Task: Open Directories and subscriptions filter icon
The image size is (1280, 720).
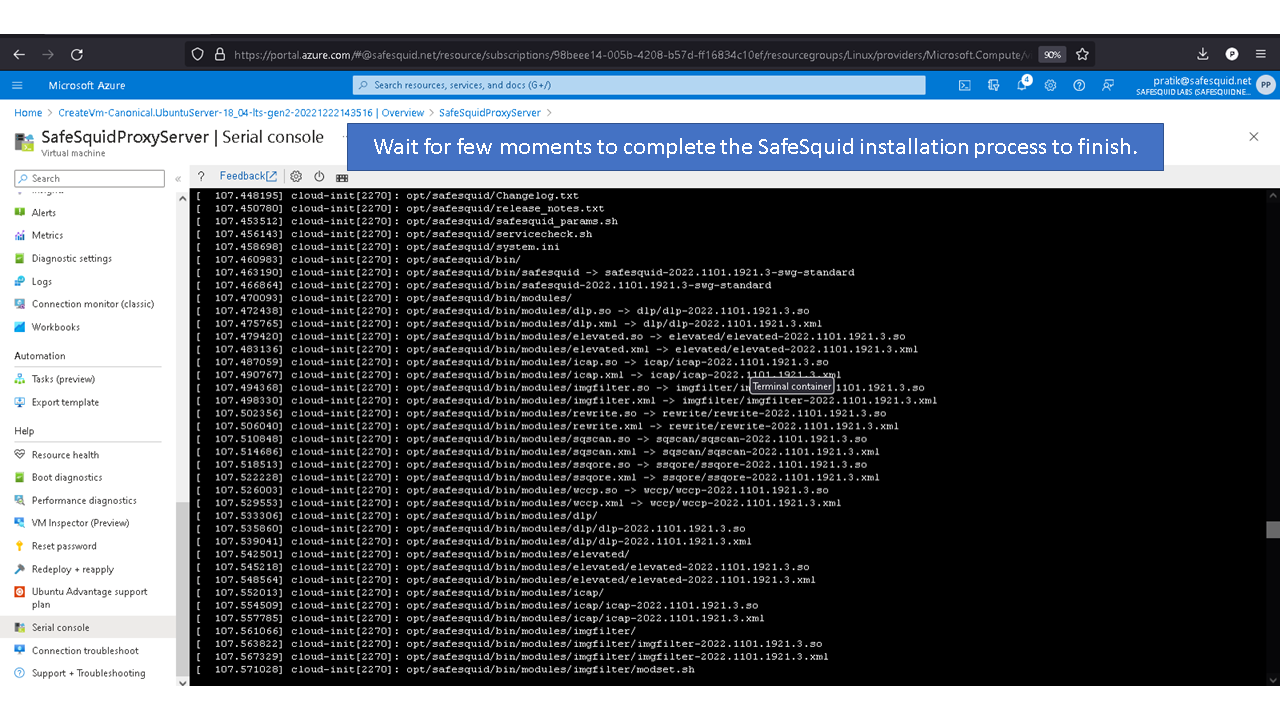Action: (x=993, y=86)
